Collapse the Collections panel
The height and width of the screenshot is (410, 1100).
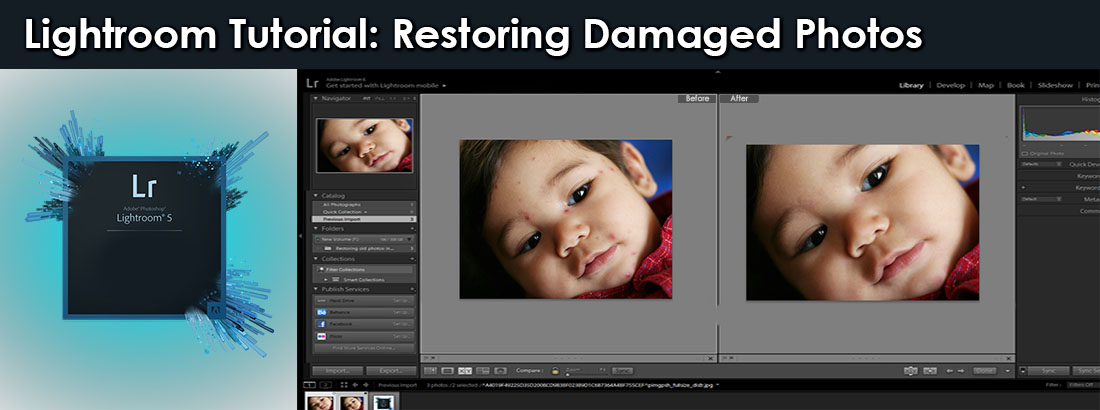pos(316,259)
